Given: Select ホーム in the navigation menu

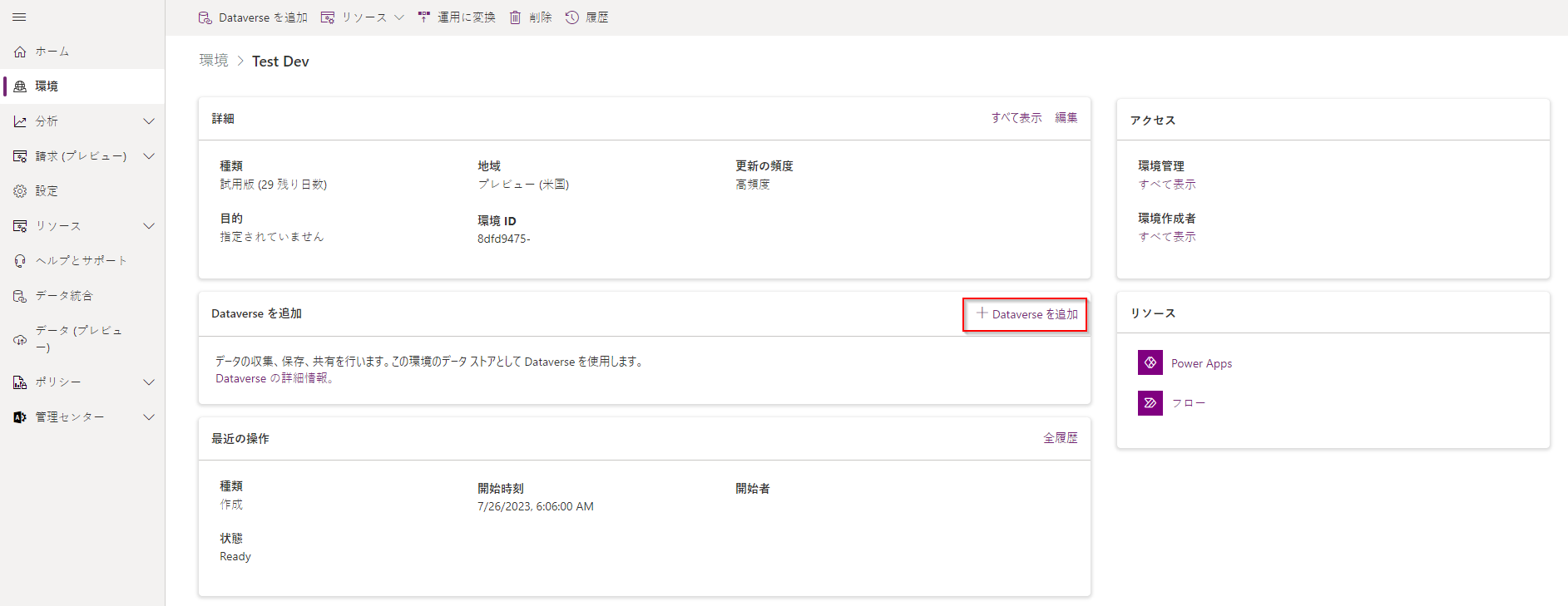Looking at the screenshot, I should (82, 52).
